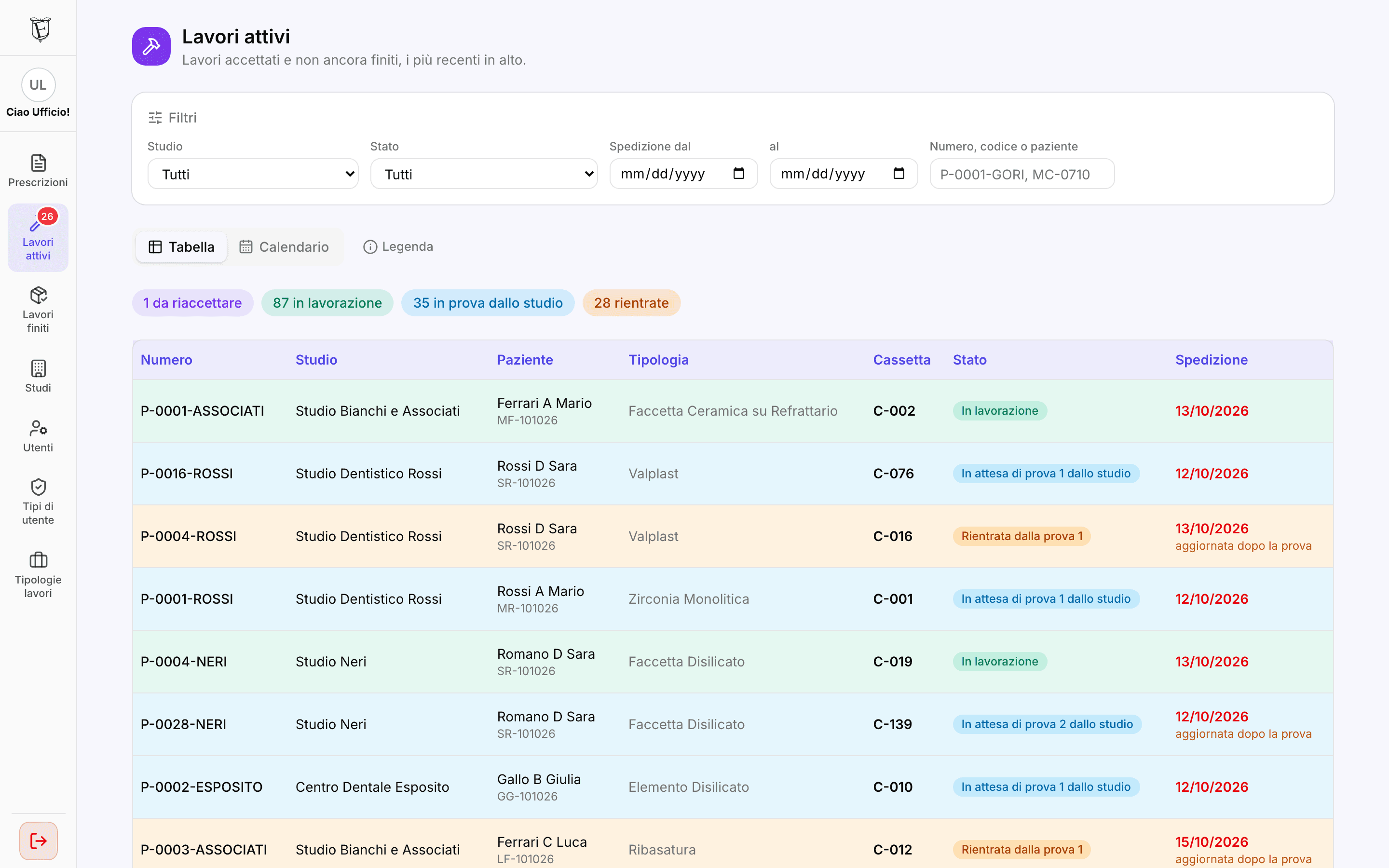Expand the Stato filter dropdown

point(484,174)
